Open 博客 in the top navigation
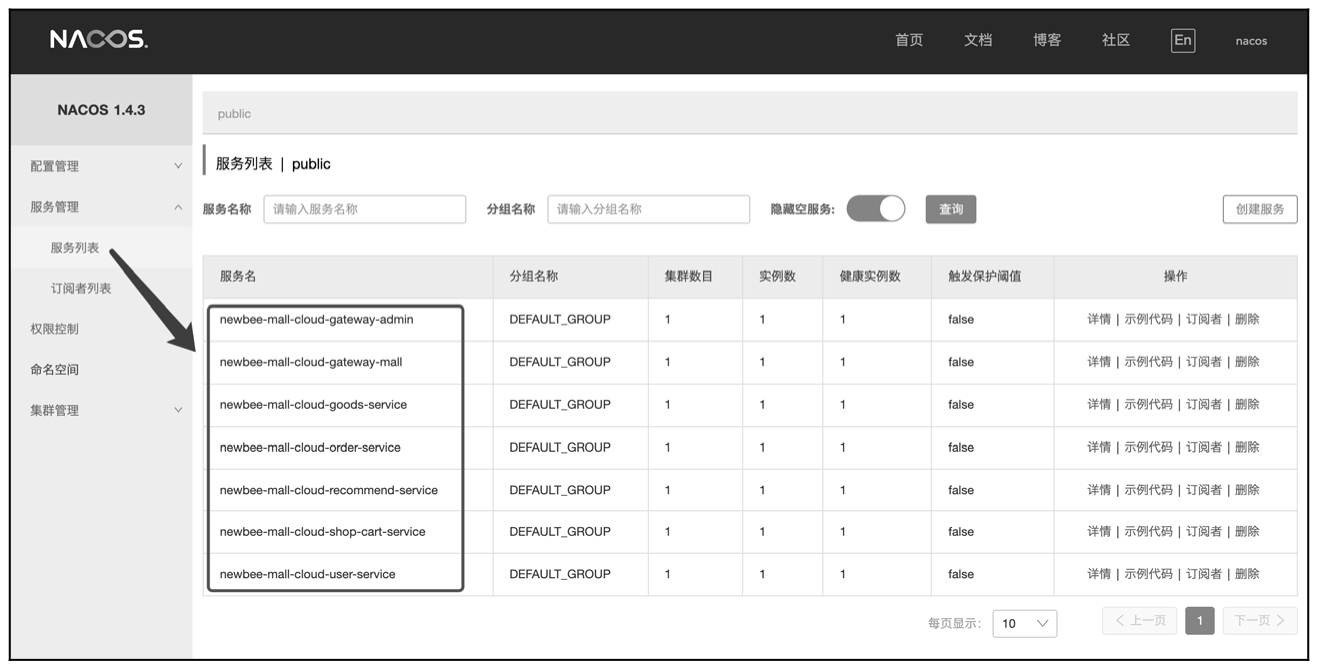The height and width of the screenshot is (669, 1318). tap(1047, 40)
